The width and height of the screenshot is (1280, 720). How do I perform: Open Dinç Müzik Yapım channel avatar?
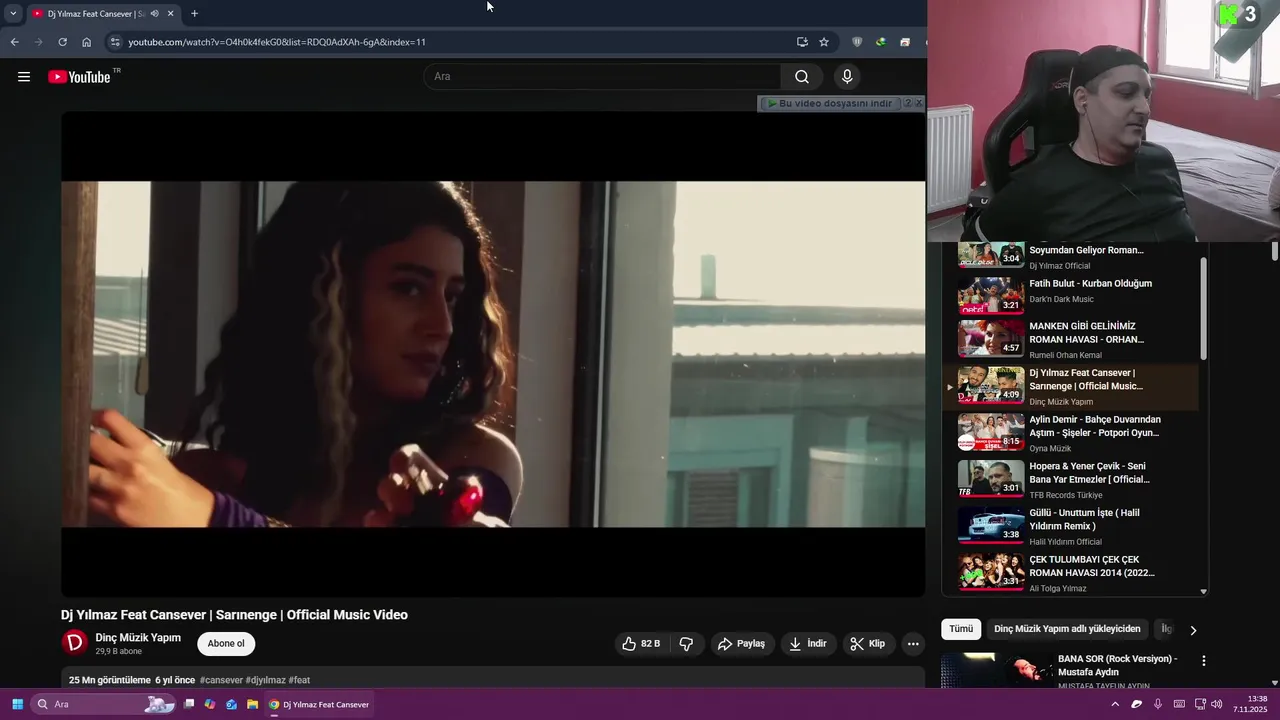pyautogui.click(x=75, y=643)
